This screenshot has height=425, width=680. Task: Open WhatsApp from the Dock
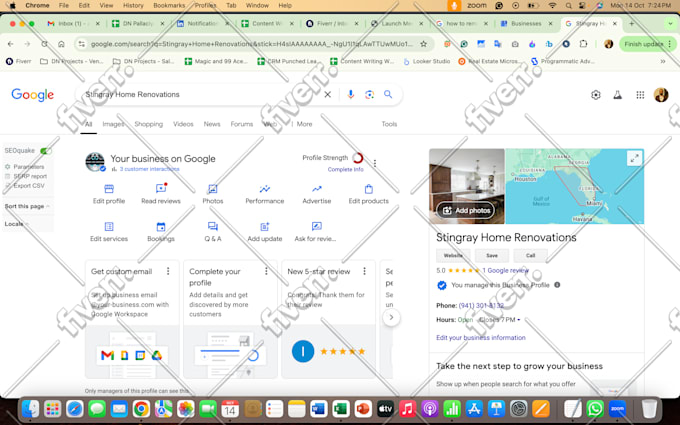pos(595,409)
